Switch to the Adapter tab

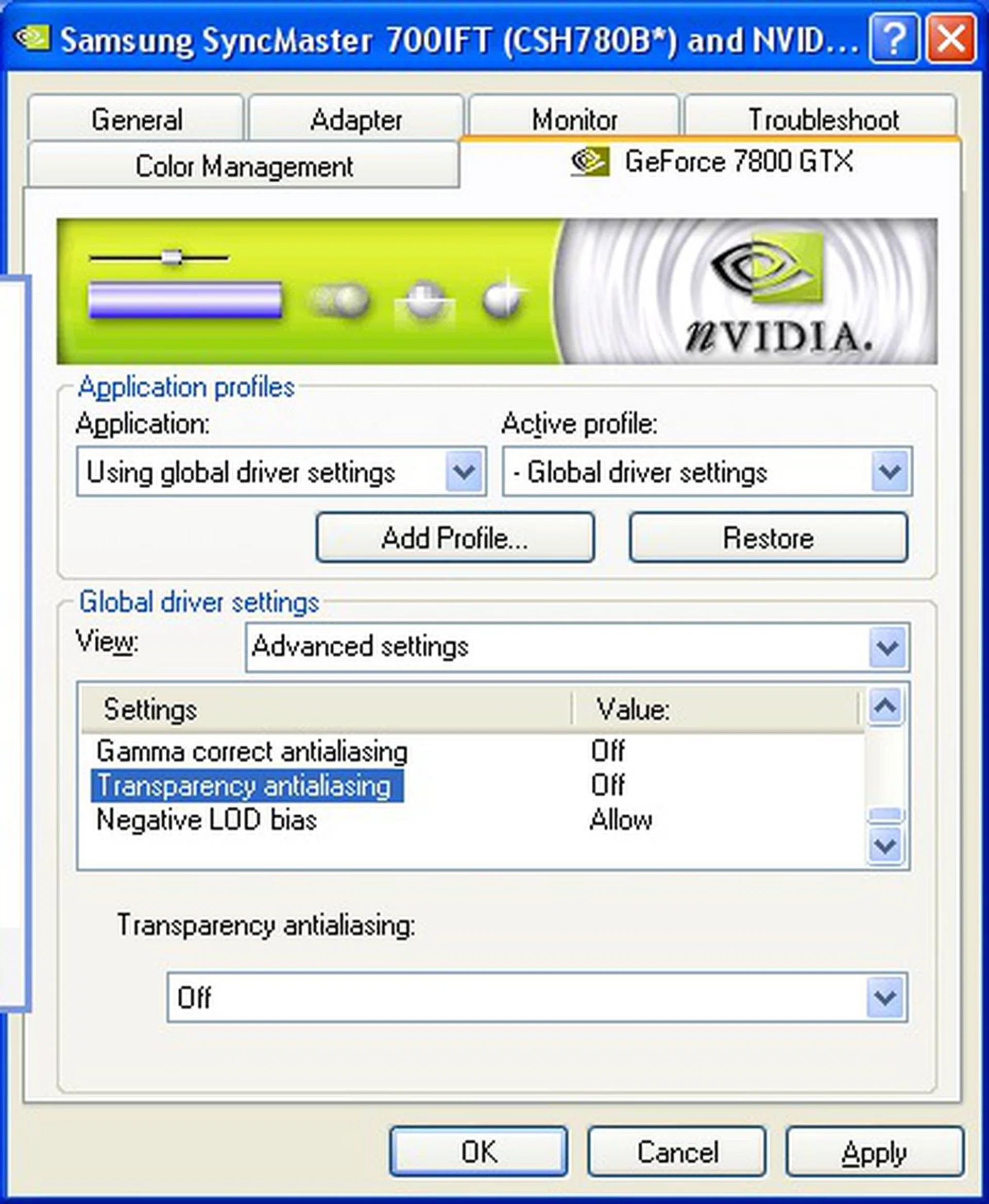(x=357, y=118)
